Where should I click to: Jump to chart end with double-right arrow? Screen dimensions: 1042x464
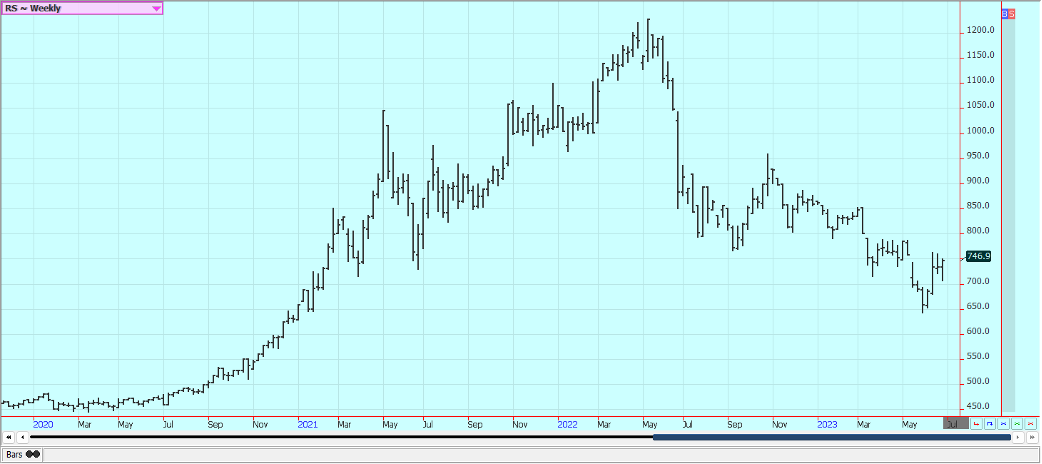(x=1032, y=437)
